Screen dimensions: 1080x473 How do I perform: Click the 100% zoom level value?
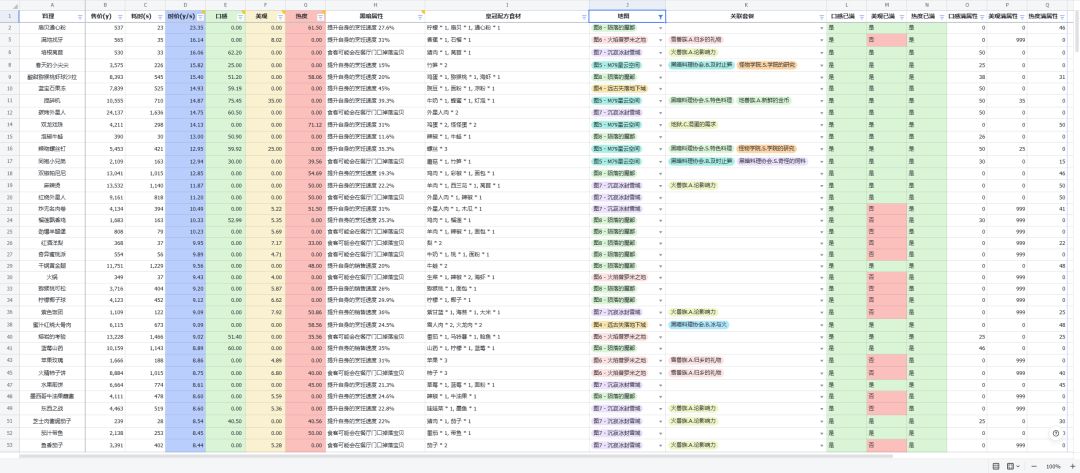1053,466
